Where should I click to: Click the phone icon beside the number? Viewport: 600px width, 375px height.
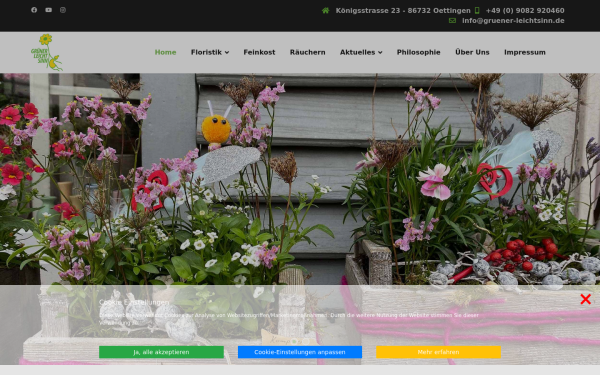(477, 10)
